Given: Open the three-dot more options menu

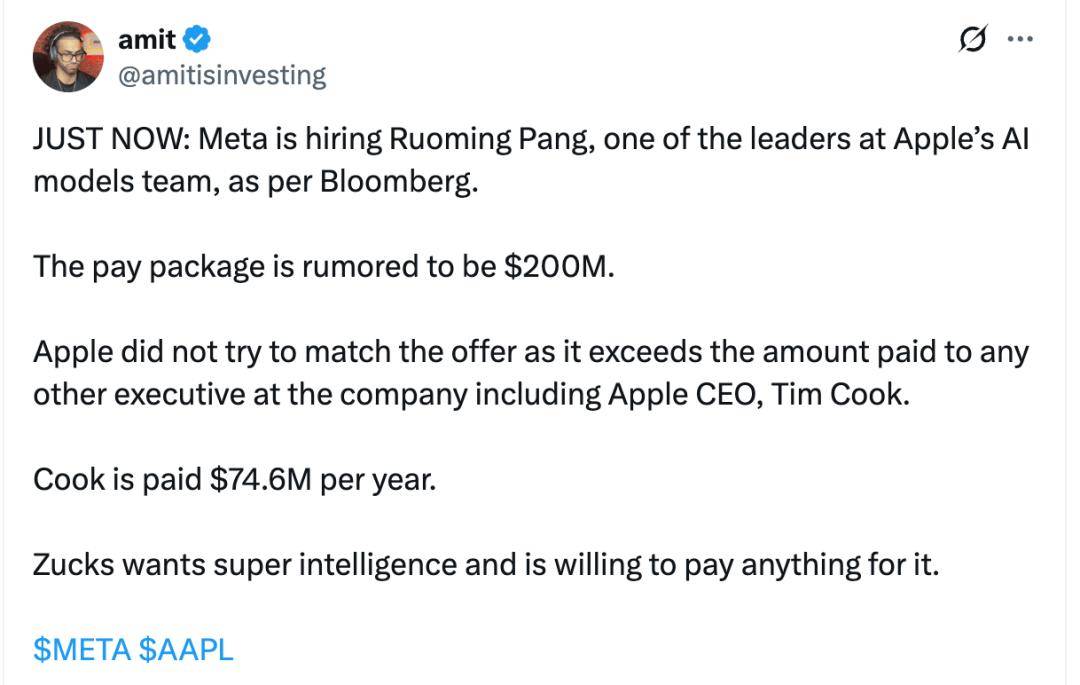Looking at the screenshot, I should coord(1019,40).
